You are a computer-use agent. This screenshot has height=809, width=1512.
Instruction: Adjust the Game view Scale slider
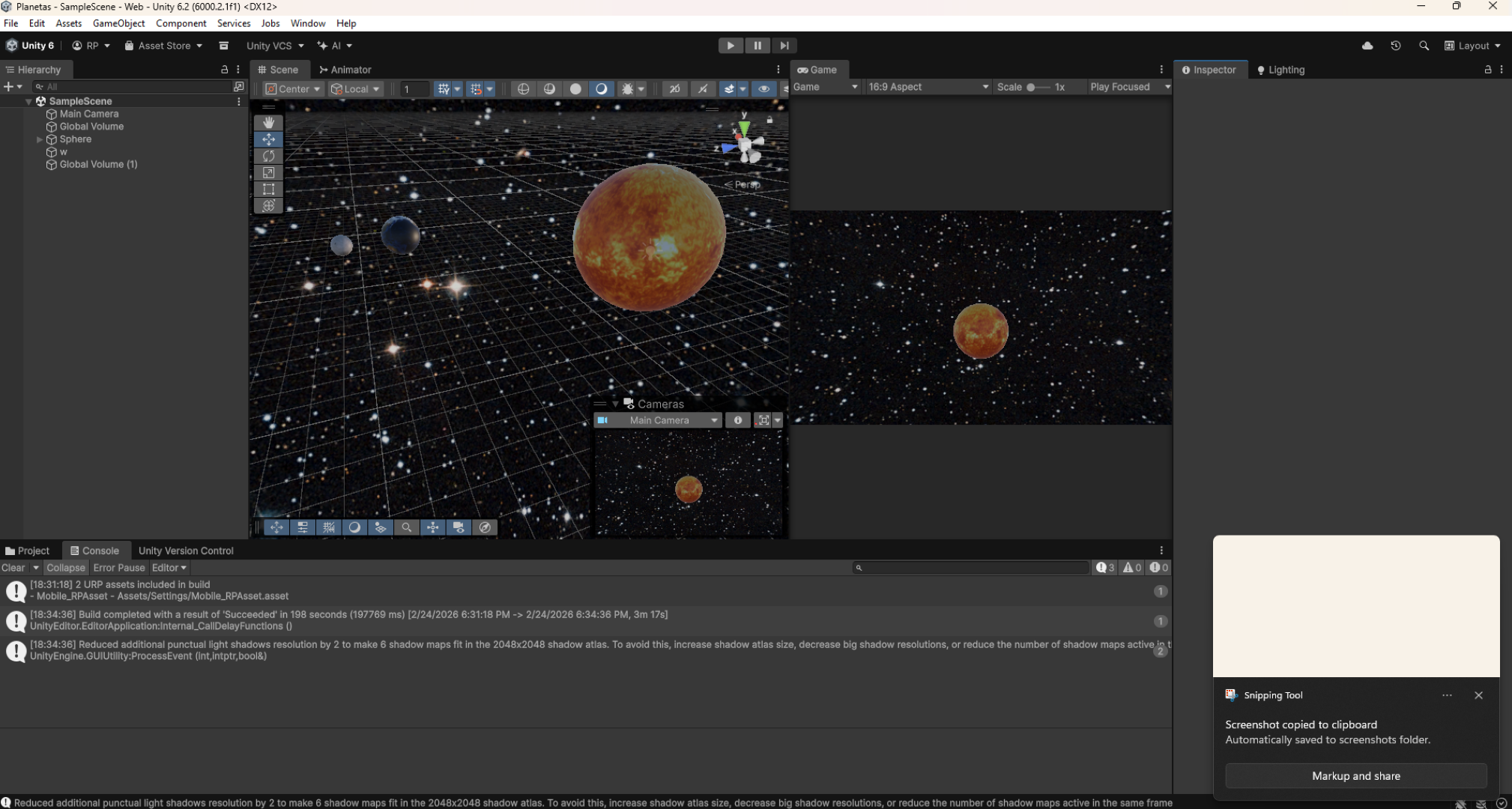click(x=1031, y=87)
